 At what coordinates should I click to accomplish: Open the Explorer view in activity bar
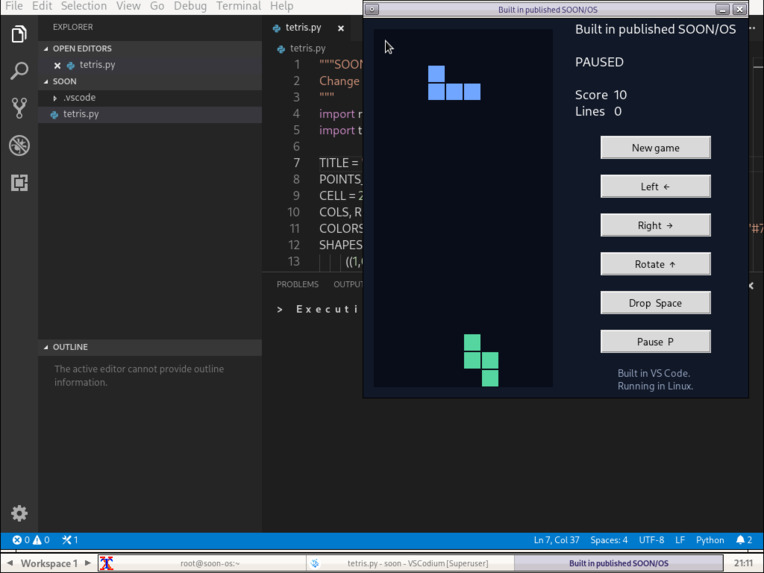tap(19, 34)
